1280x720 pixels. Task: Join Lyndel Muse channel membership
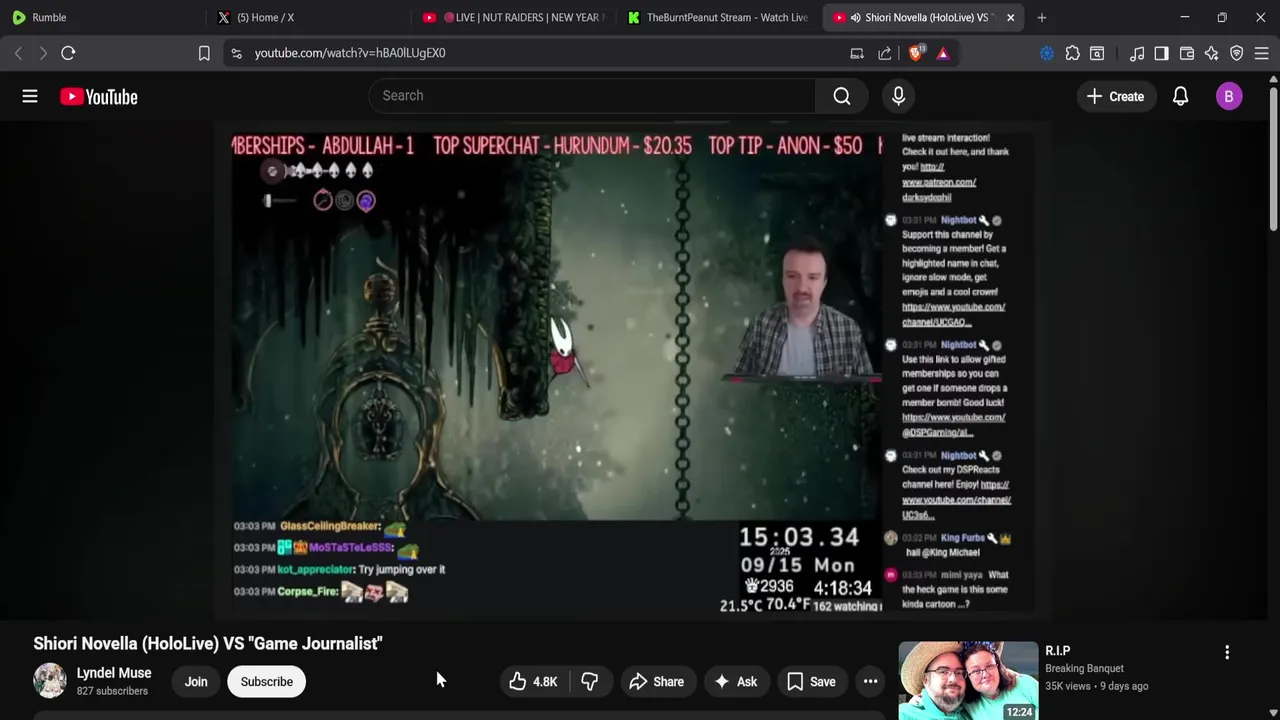[x=196, y=682]
